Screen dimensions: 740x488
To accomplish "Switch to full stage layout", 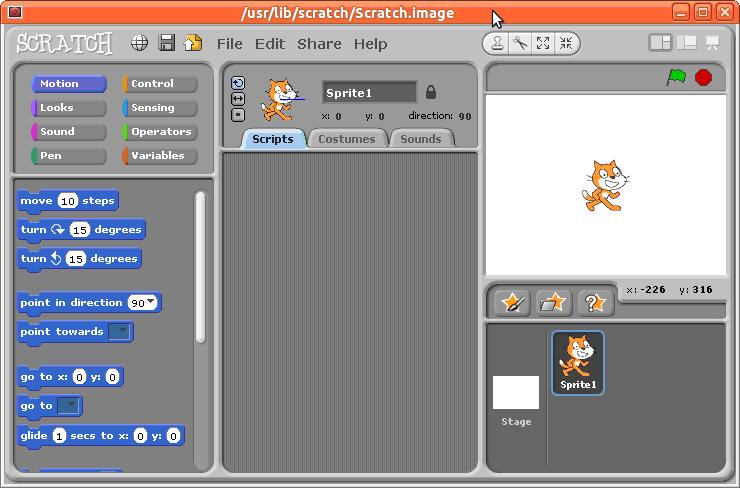I will (687, 43).
